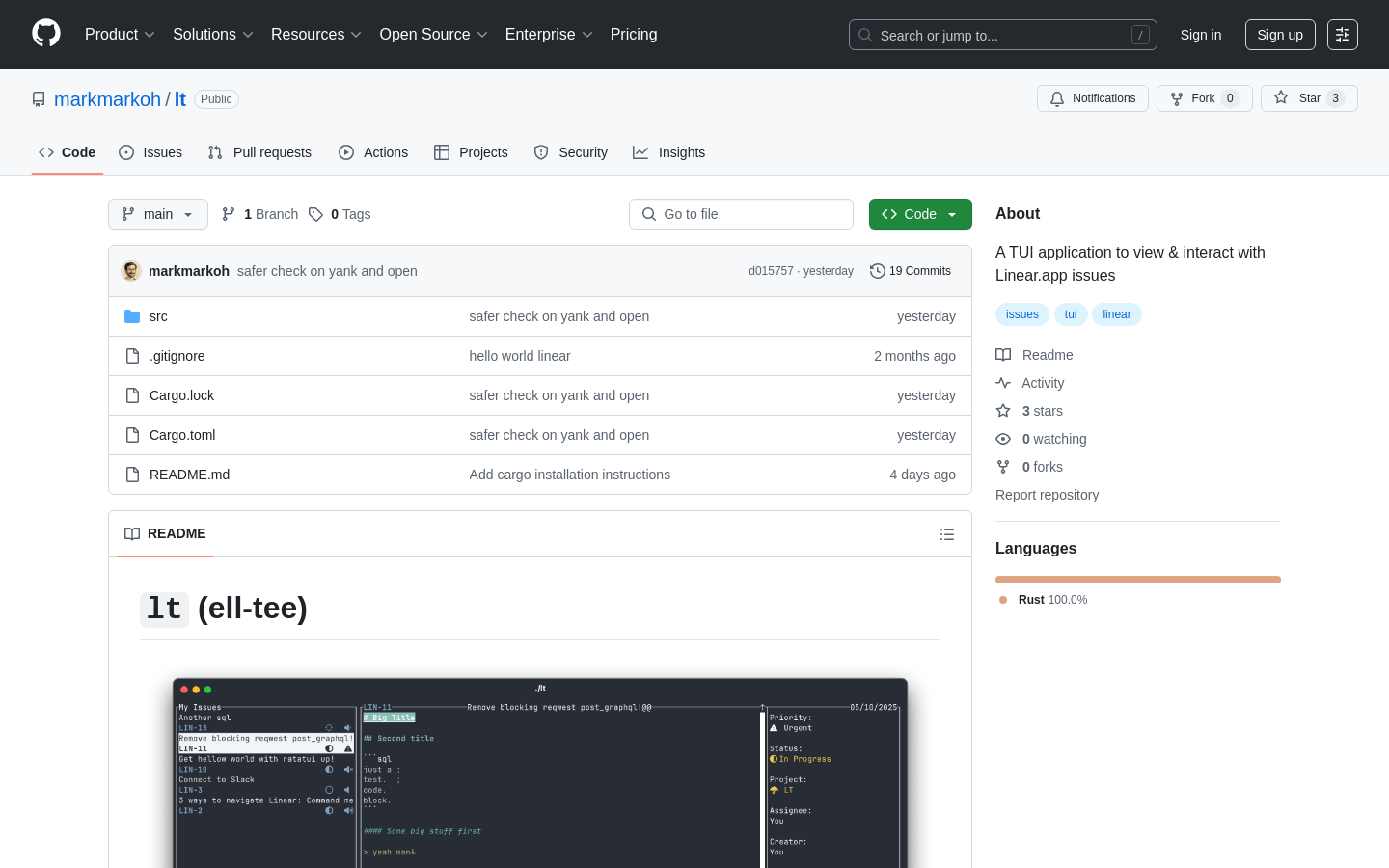Click the Rust language color dot

[x=1003, y=600]
